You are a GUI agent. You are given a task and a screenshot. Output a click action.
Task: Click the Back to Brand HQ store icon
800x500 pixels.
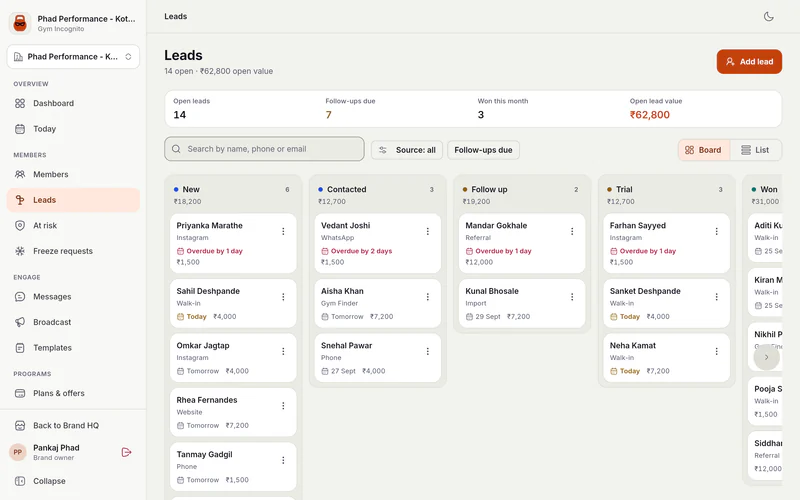click(20, 425)
